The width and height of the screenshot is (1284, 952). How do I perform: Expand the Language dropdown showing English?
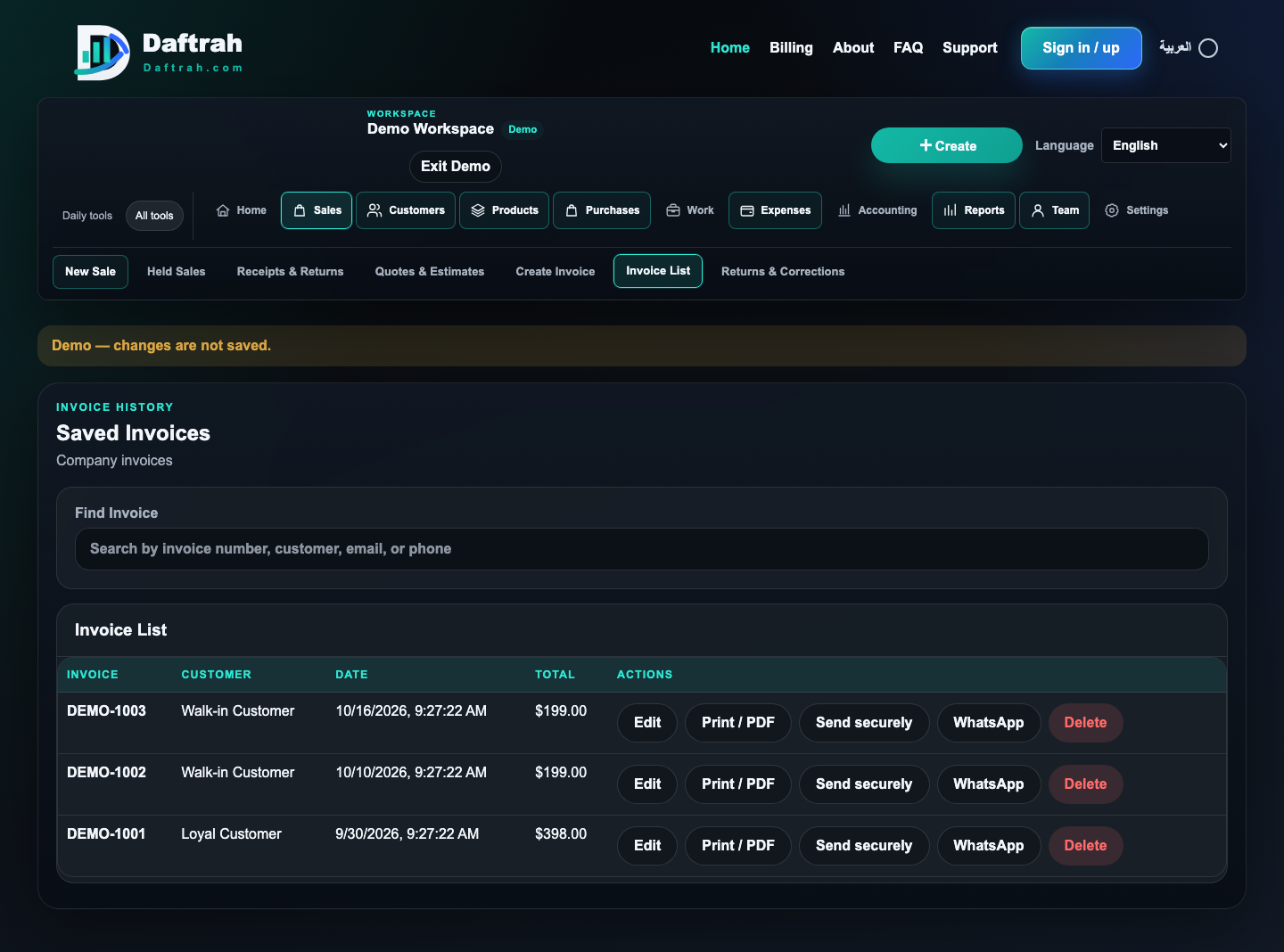point(1165,145)
